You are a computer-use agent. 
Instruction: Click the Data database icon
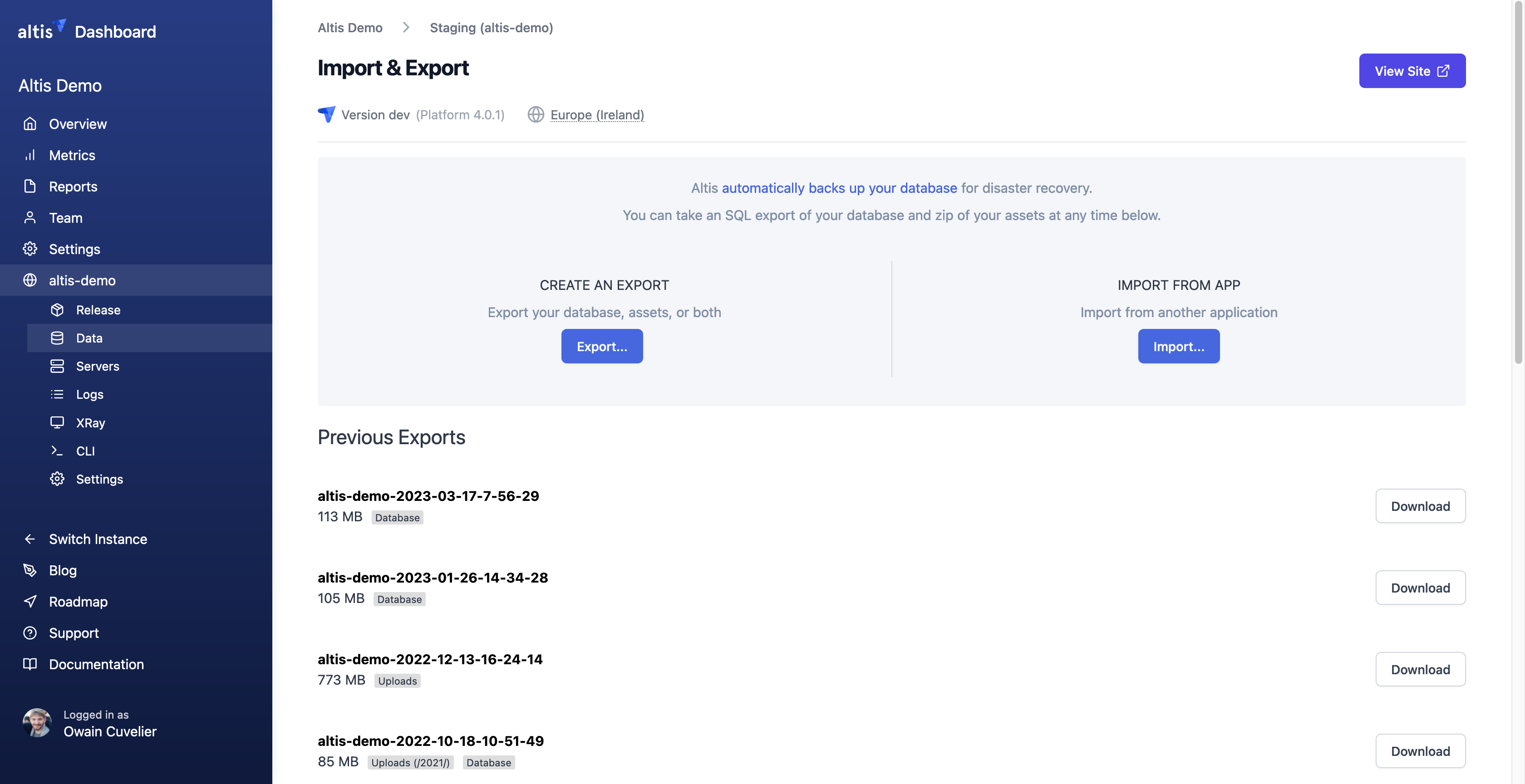tap(57, 338)
